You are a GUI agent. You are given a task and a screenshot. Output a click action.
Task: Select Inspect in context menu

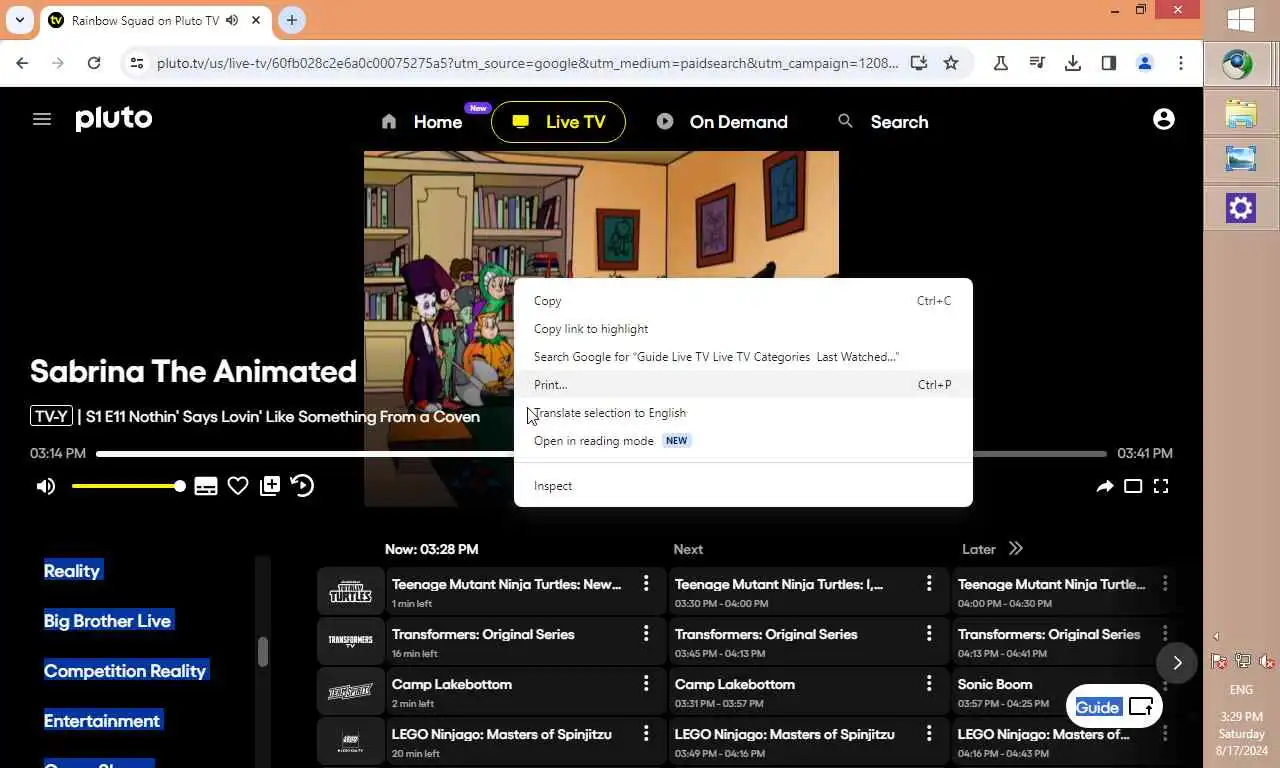click(743, 486)
